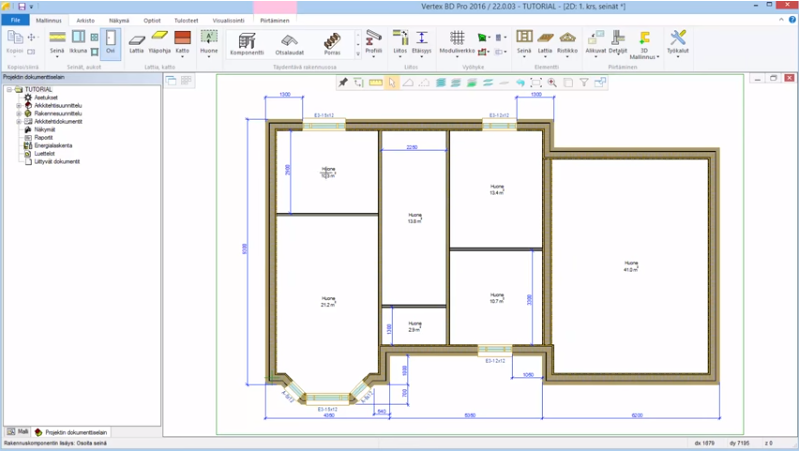Screen dimensions: 800x452
Task: Open the File menu
Action: (x=15, y=19)
